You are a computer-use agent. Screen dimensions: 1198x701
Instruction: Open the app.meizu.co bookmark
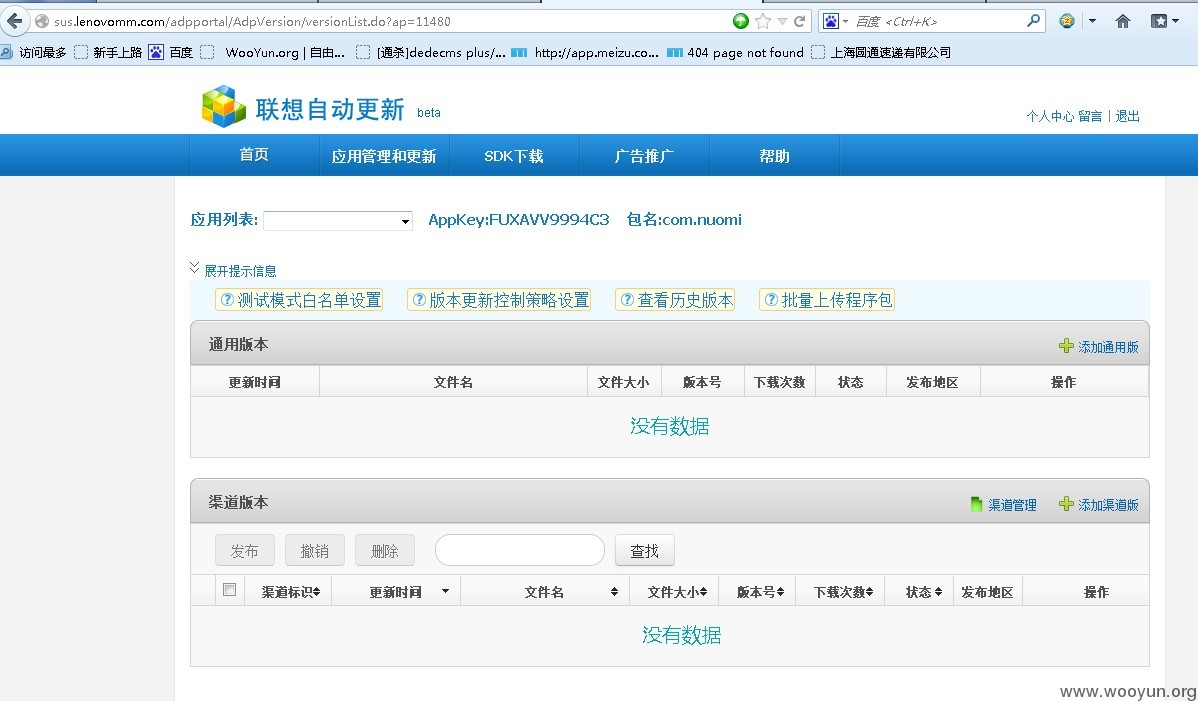click(584, 53)
